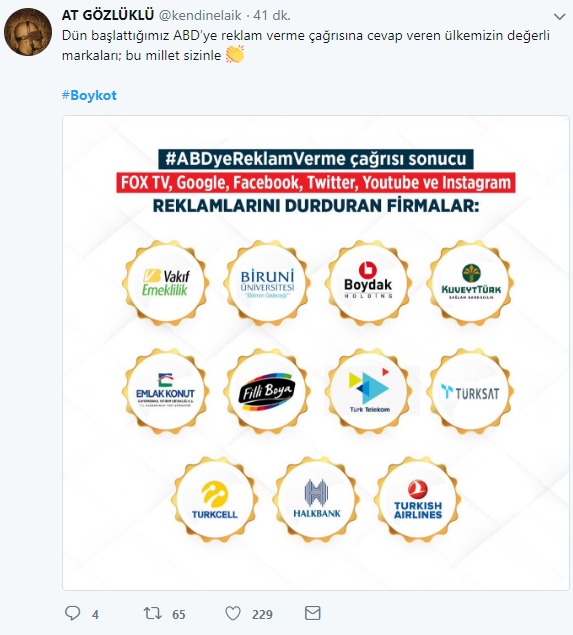573x635 pixels.
Task: Click the Turkcell logo badge
Action: point(215,500)
